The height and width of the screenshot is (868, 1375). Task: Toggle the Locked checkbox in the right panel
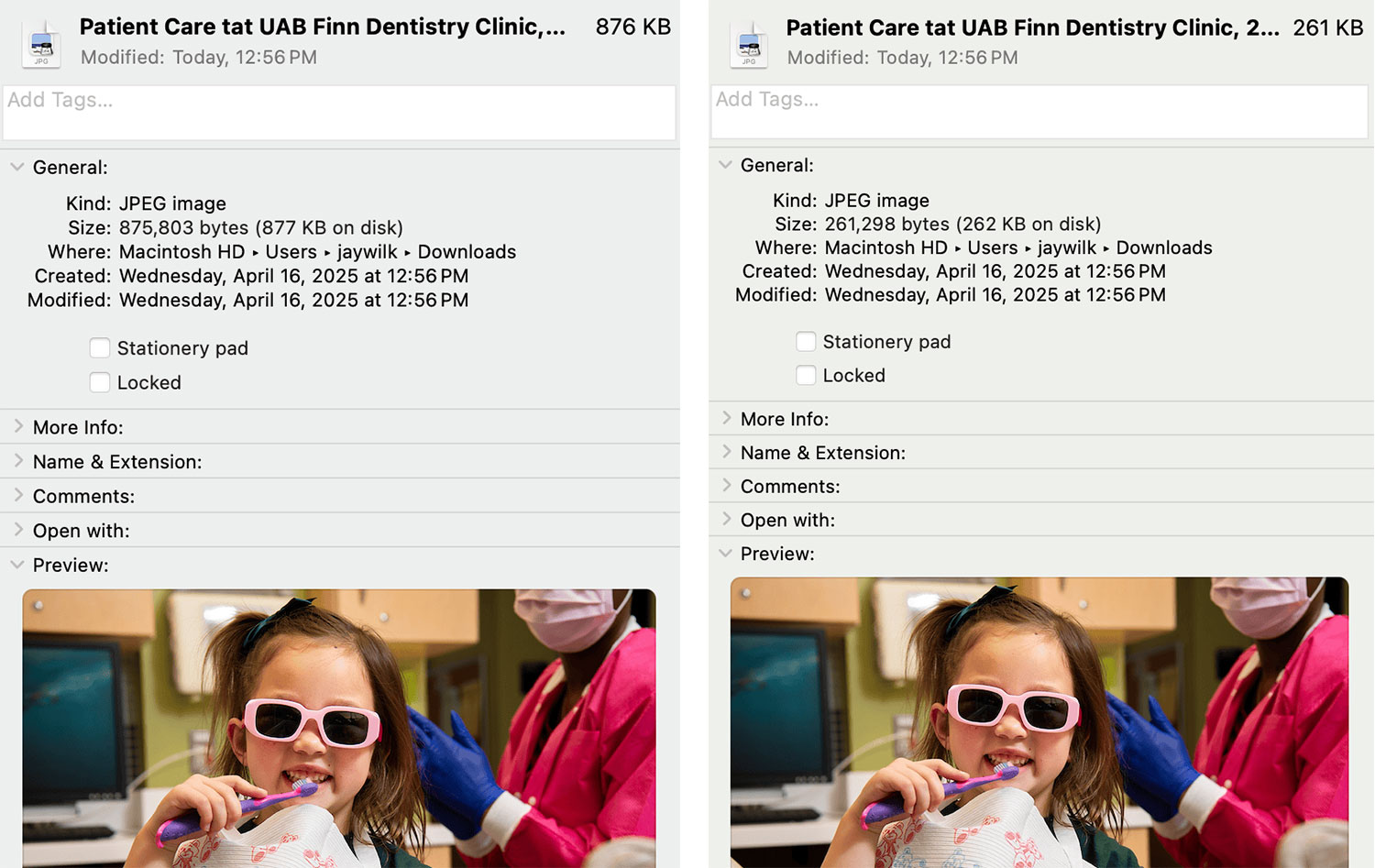point(806,375)
